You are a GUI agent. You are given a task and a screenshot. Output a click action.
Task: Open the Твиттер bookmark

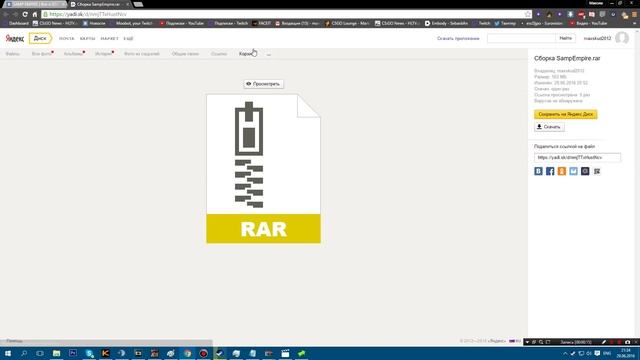tap(505, 23)
